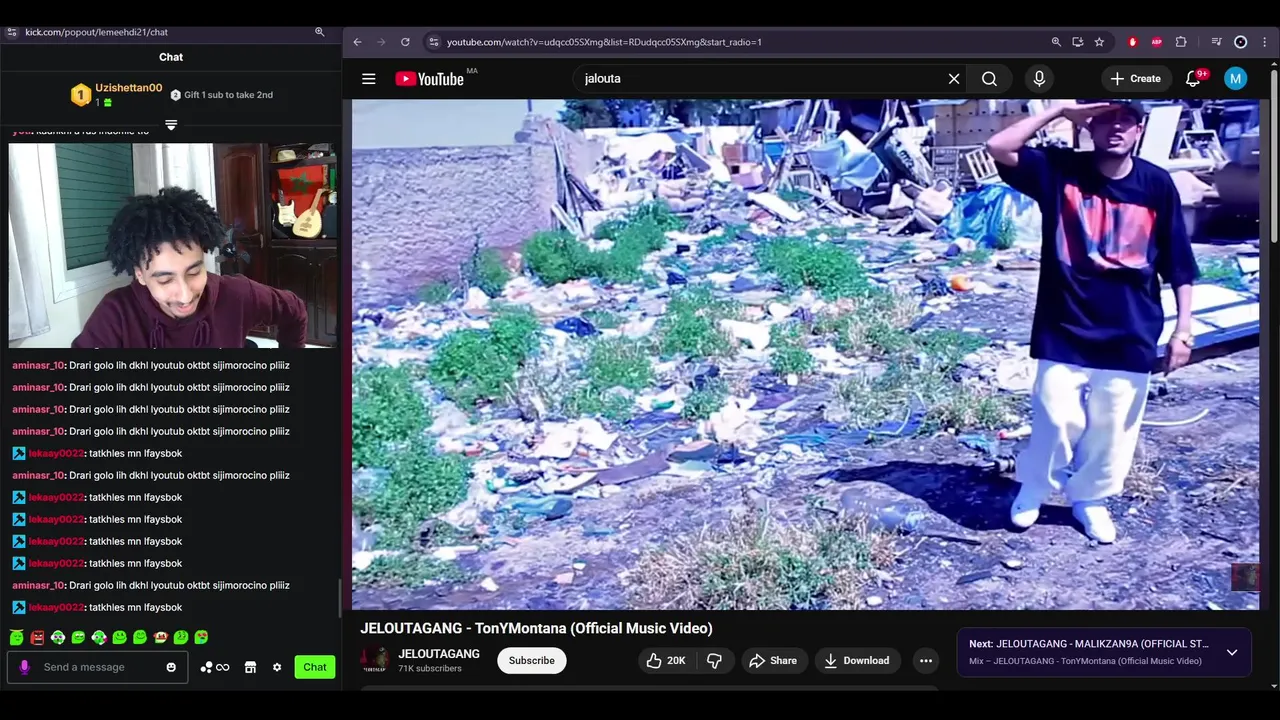Click the streamer webcam video in Kick chat
Image resolution: width=1280 pixels, height=720 pixels.
[x=173, y=245]
